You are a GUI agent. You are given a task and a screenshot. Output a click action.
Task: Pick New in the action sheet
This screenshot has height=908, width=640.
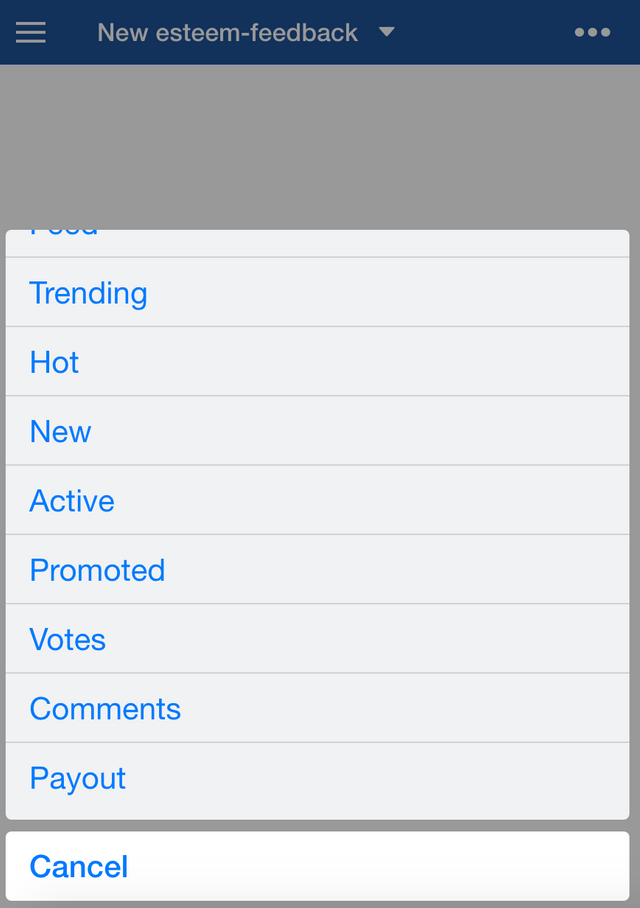click(x=317, y=431)
